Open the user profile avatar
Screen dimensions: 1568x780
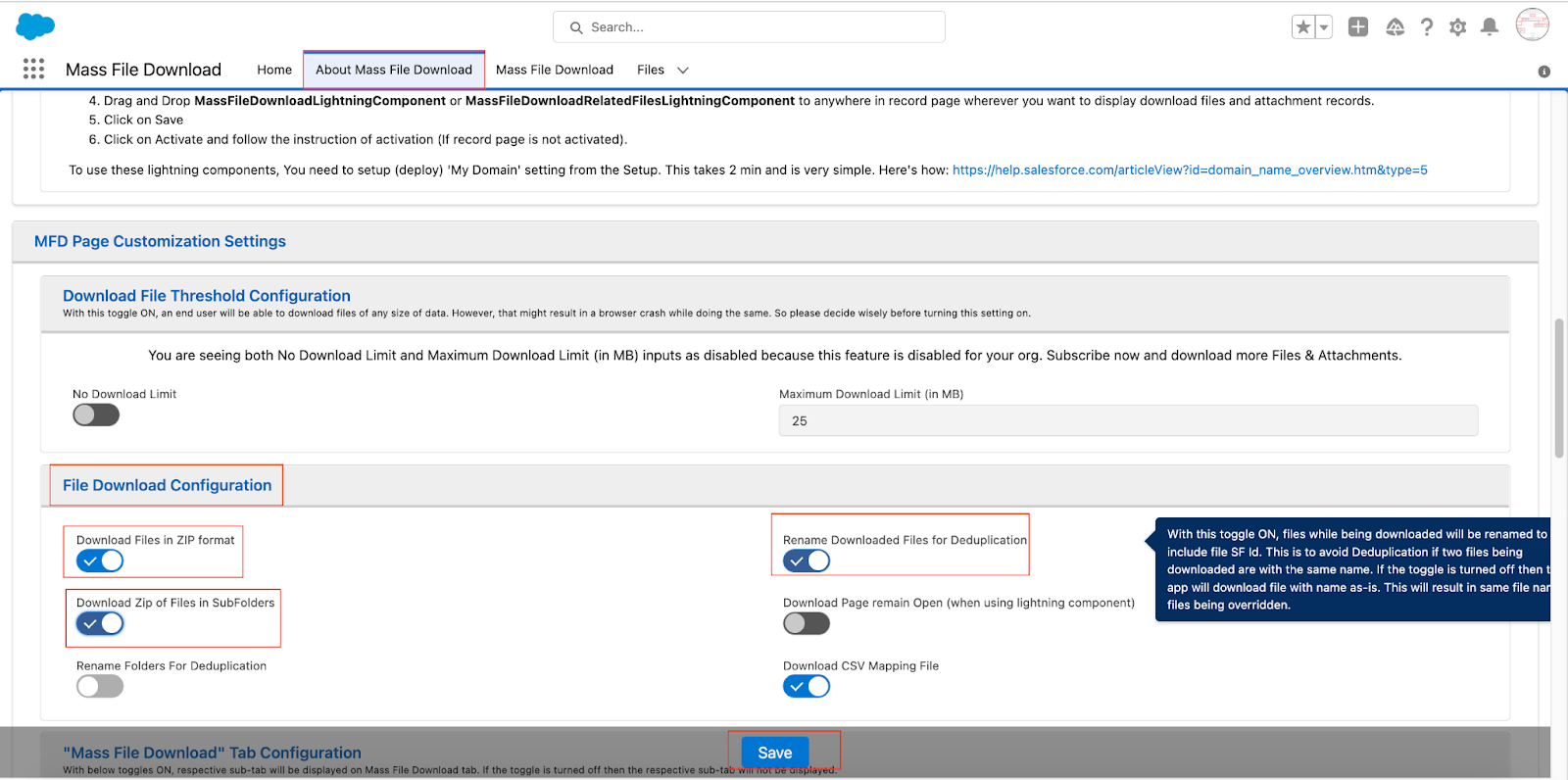pyautogui.click(x=1533, y=24)
